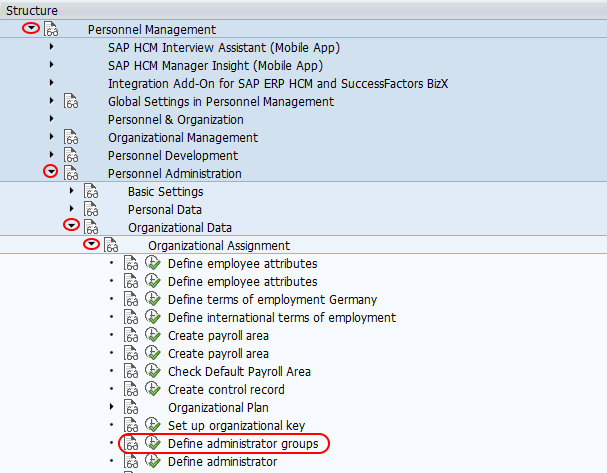
Task: Open documentation icon for Global Settings in Personnel Management
Action: pyautogui.click(x=71, y=101)
